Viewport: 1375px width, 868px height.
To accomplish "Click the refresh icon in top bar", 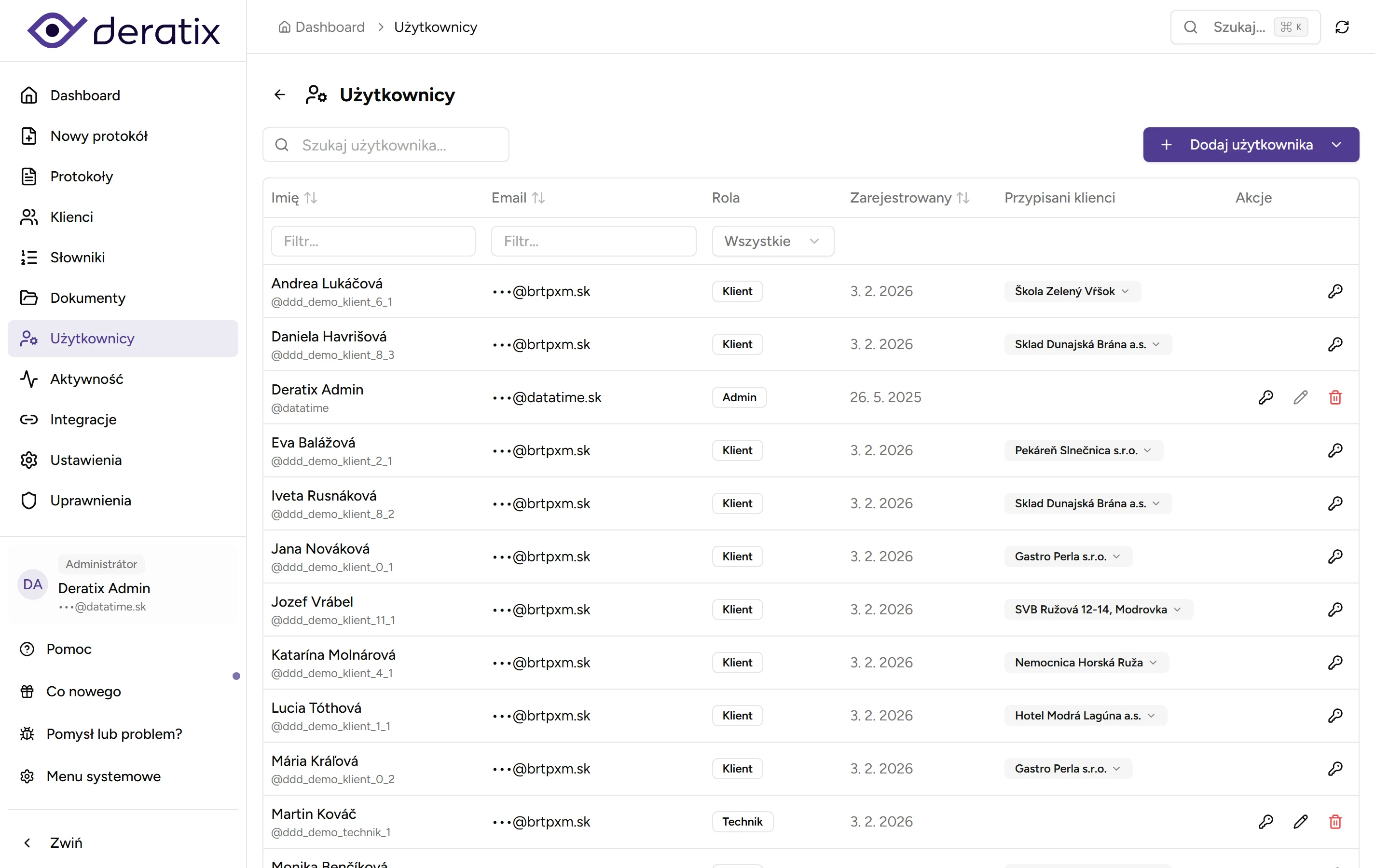I will (x=1342, y=27).
